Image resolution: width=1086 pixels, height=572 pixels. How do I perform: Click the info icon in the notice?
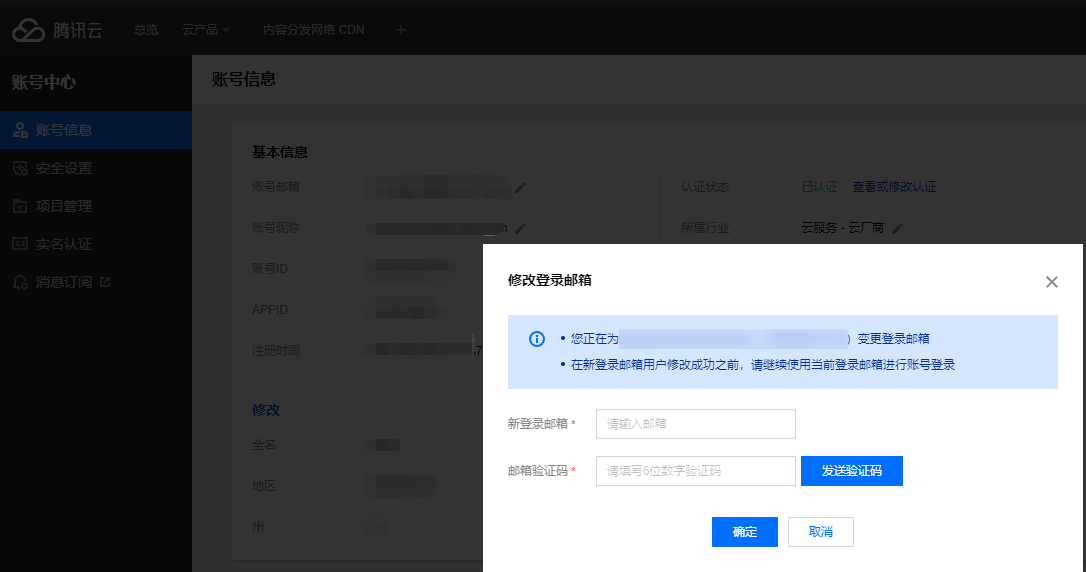[537, 339]
